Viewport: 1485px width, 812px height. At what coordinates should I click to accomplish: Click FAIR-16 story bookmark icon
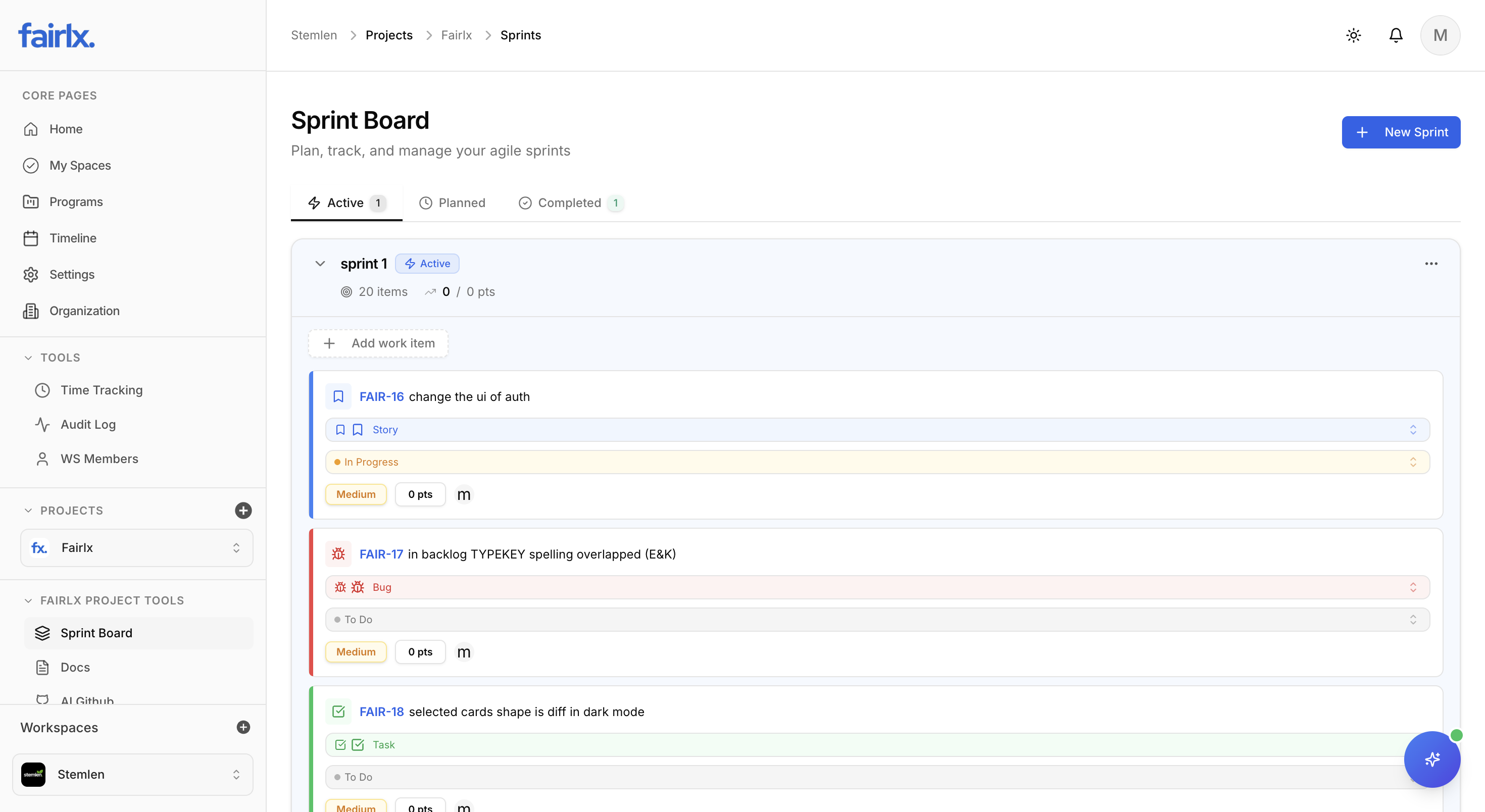tap(338, 396)
